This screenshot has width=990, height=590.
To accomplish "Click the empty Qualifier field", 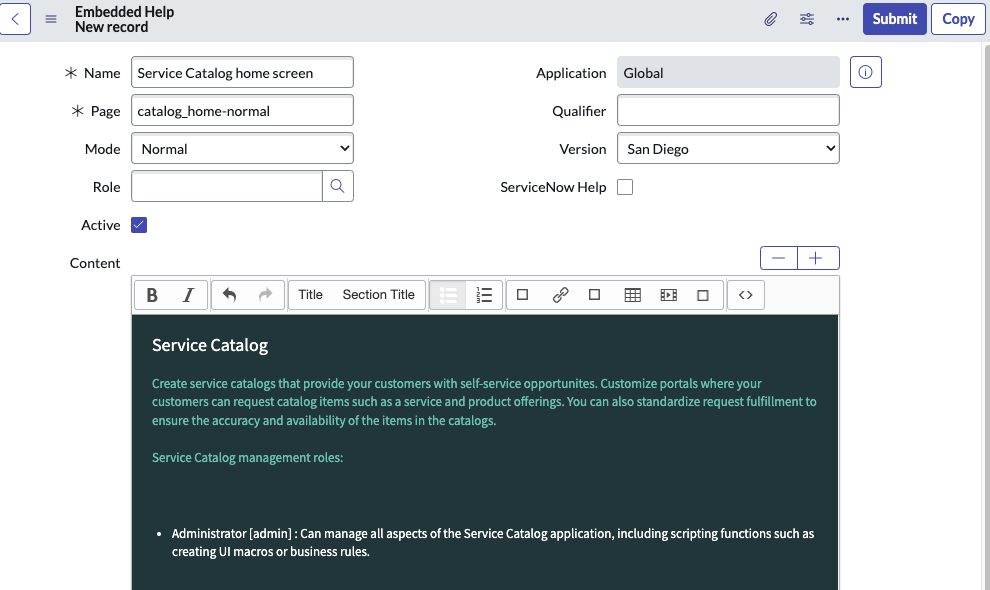I will click(728, 111).
